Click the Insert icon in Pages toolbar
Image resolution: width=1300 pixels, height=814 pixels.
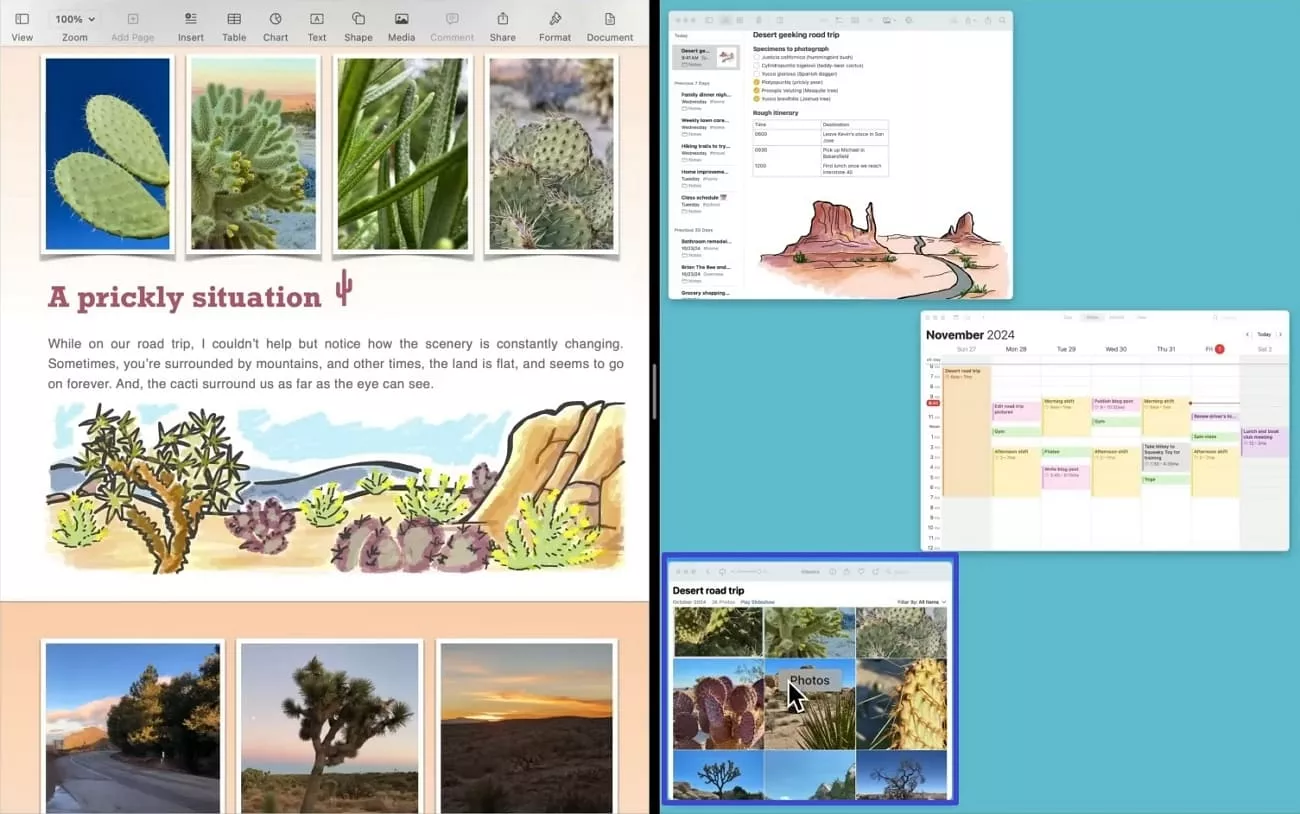click(x=190, y=19)
